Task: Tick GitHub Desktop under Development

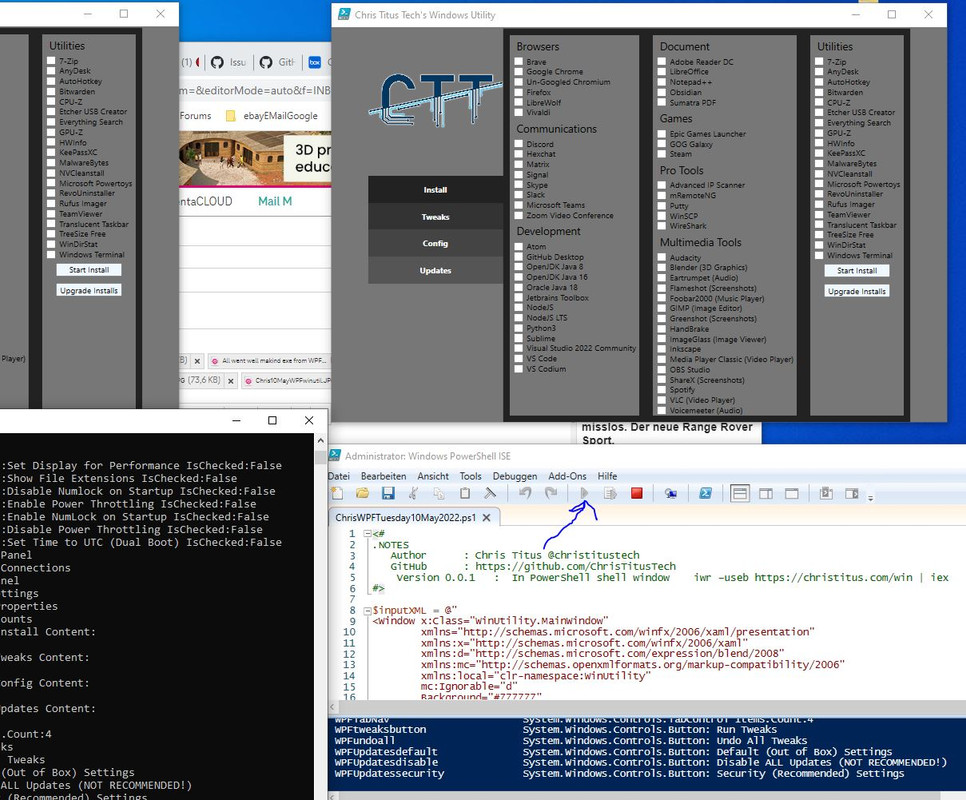Action: click(x=519, y=257)
